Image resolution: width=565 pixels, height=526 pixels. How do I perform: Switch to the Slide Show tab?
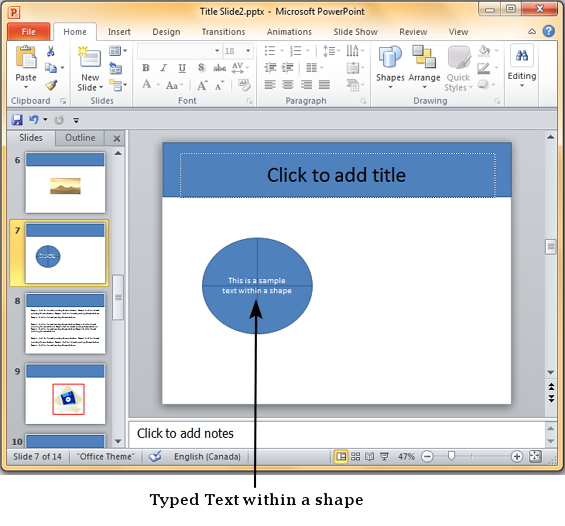click(x=356, y=32)
